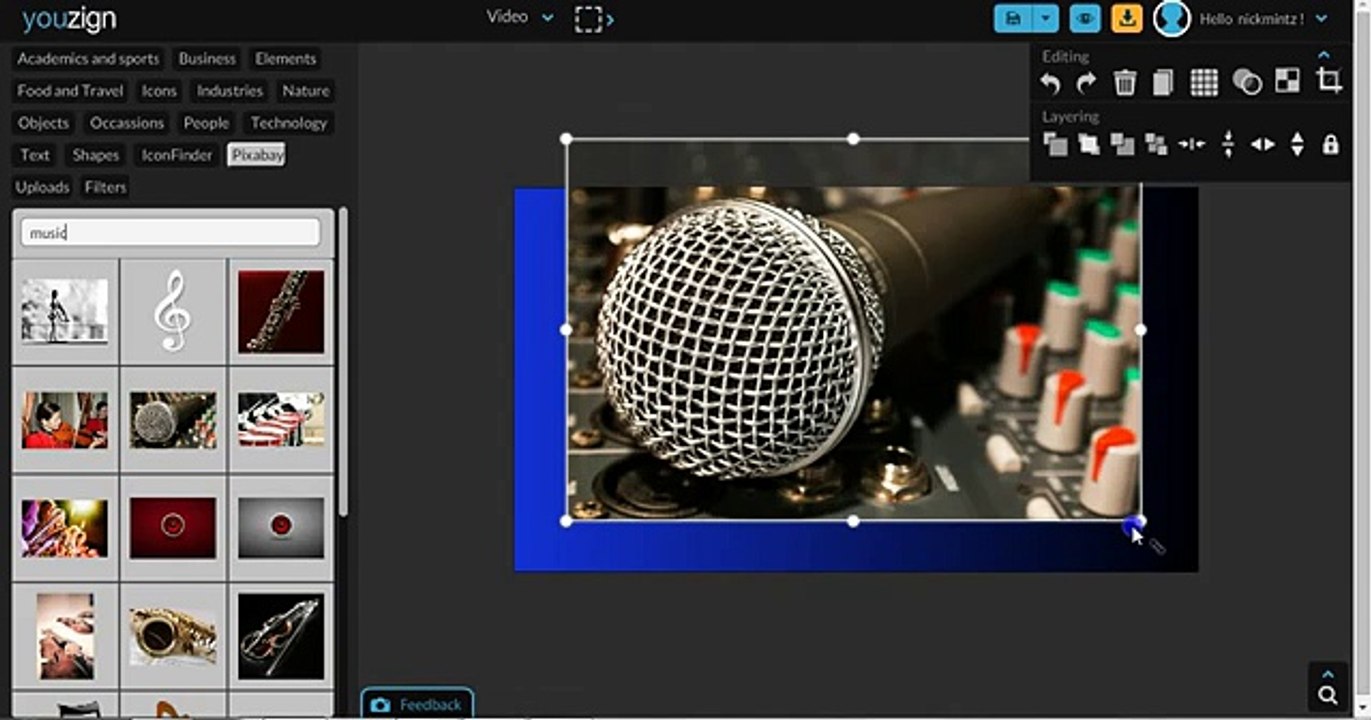This screenshot has width=1371, height=720.
Task: Pick the white treble clef thumbnail
Action: click(173, 311)
